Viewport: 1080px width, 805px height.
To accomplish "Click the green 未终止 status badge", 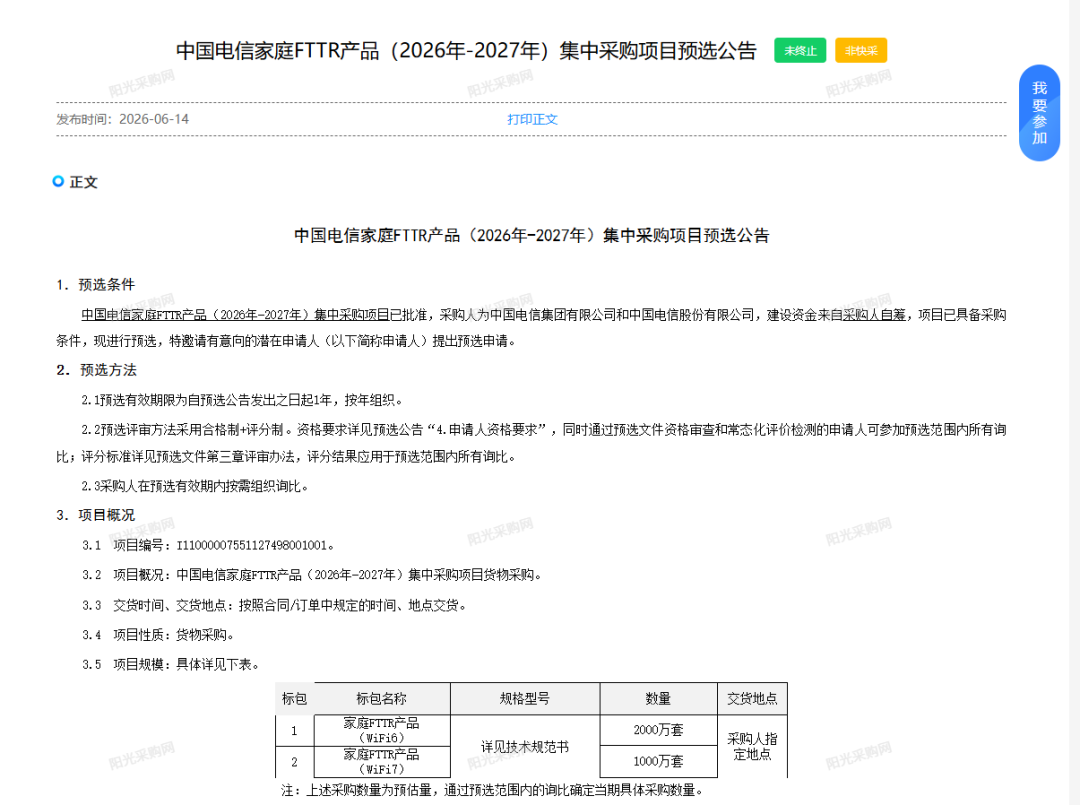I will click(x=800, y=50).
